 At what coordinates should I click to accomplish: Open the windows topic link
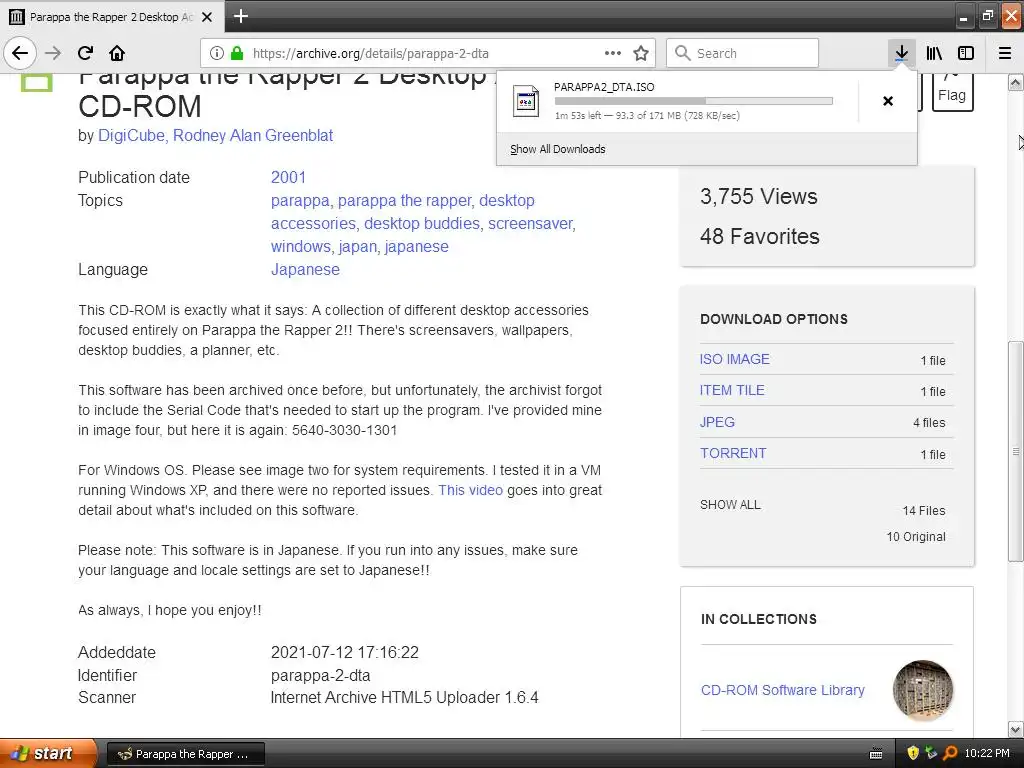coord(300,246)
